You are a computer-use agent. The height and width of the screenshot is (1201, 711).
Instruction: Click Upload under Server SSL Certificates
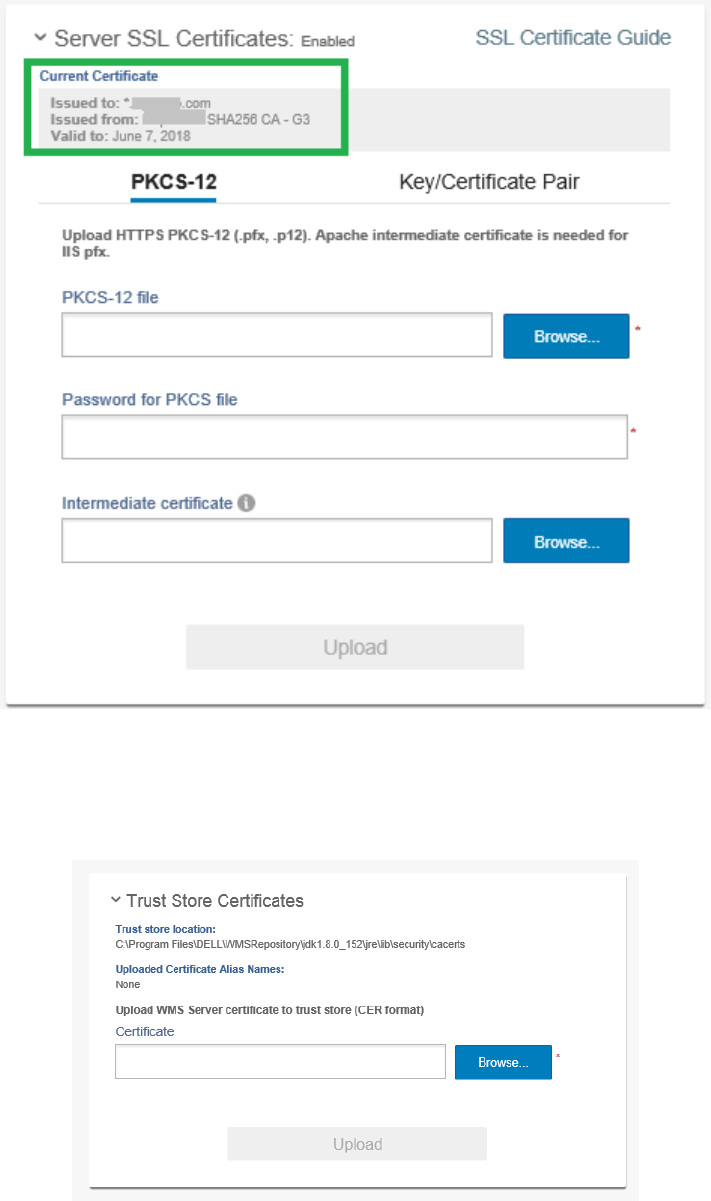(355, 647)
